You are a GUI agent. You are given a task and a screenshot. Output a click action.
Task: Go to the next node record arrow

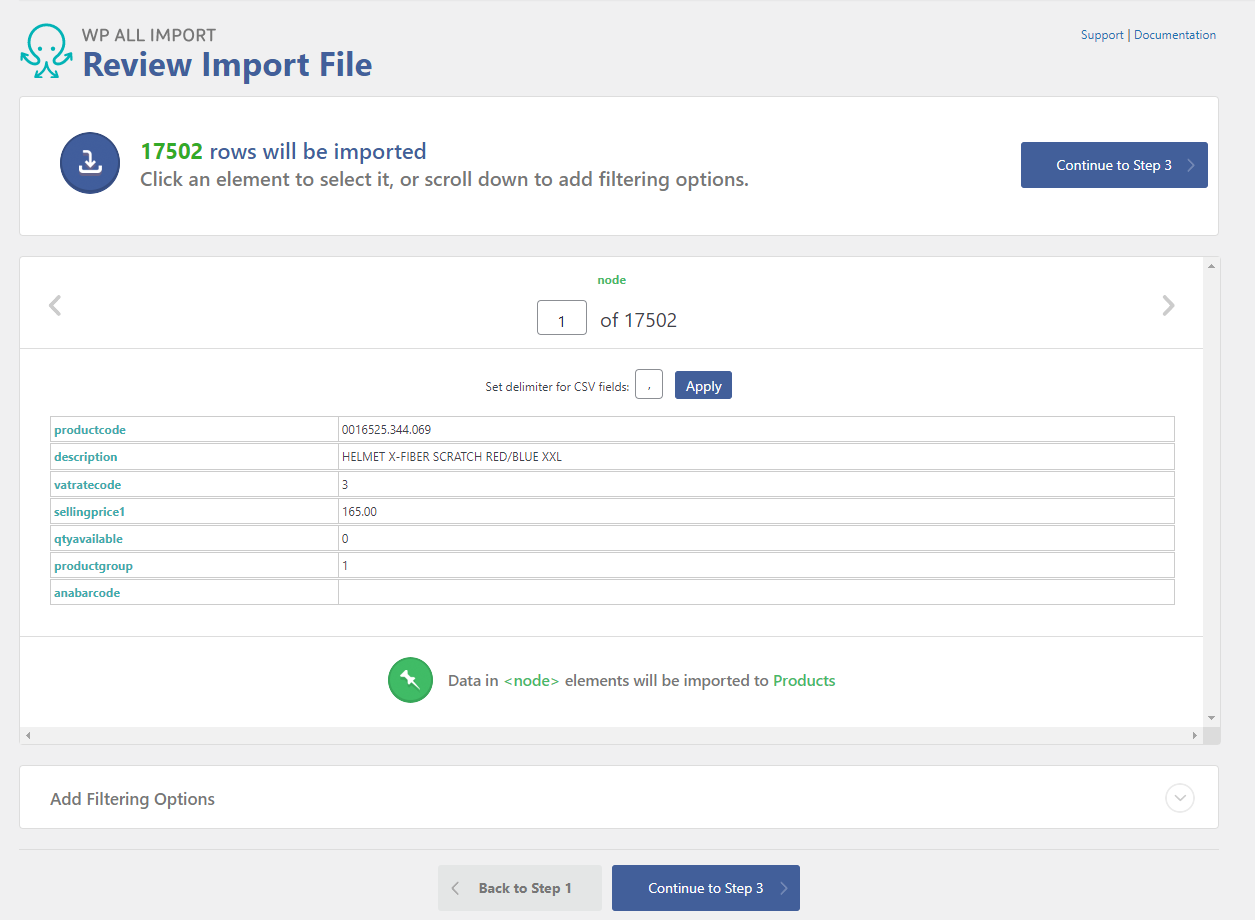(x=1168, y=306)
